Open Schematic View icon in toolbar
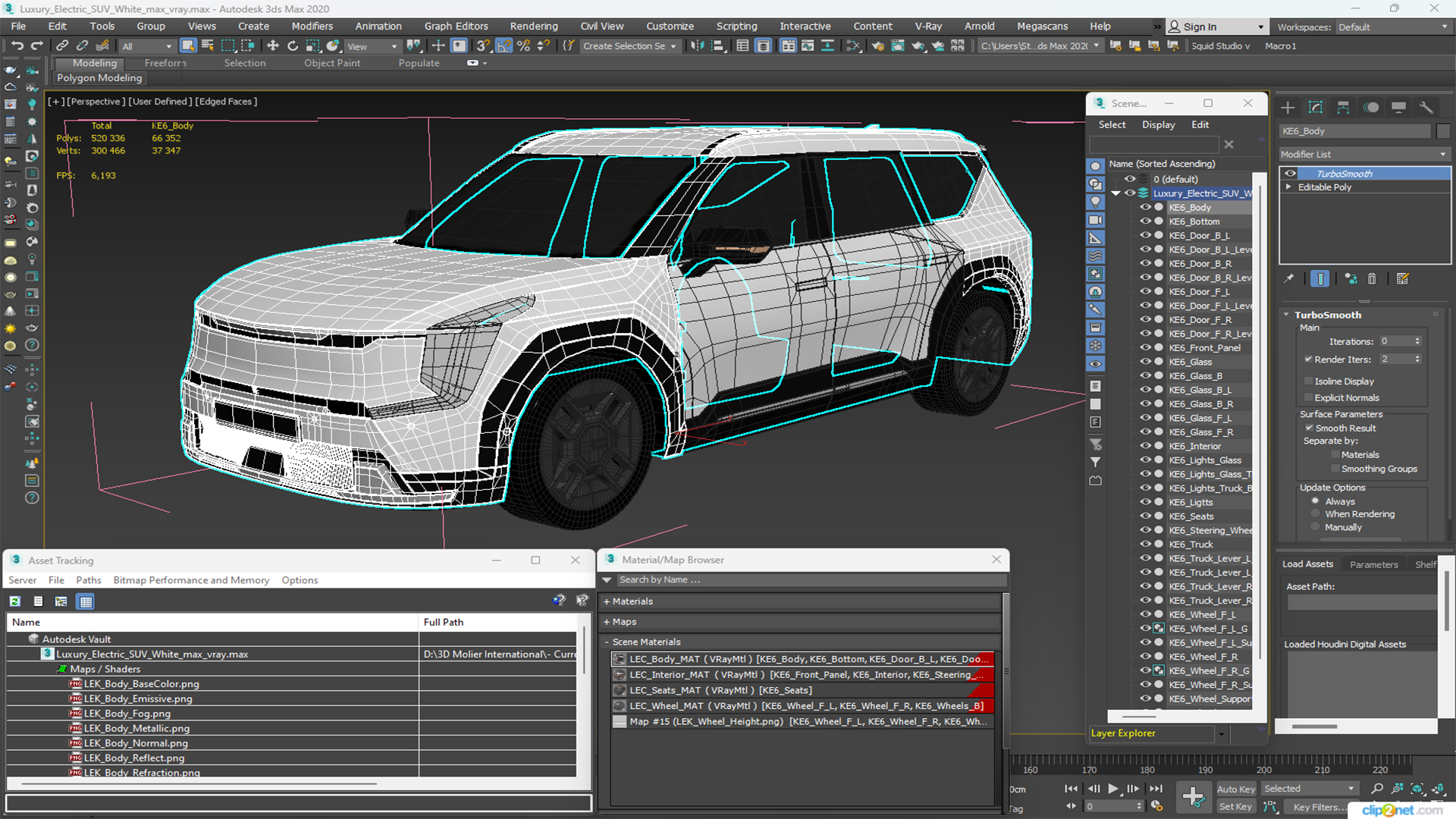This screenshot has height=819, width=1456. pyautogui.click(x=853, y=45)
